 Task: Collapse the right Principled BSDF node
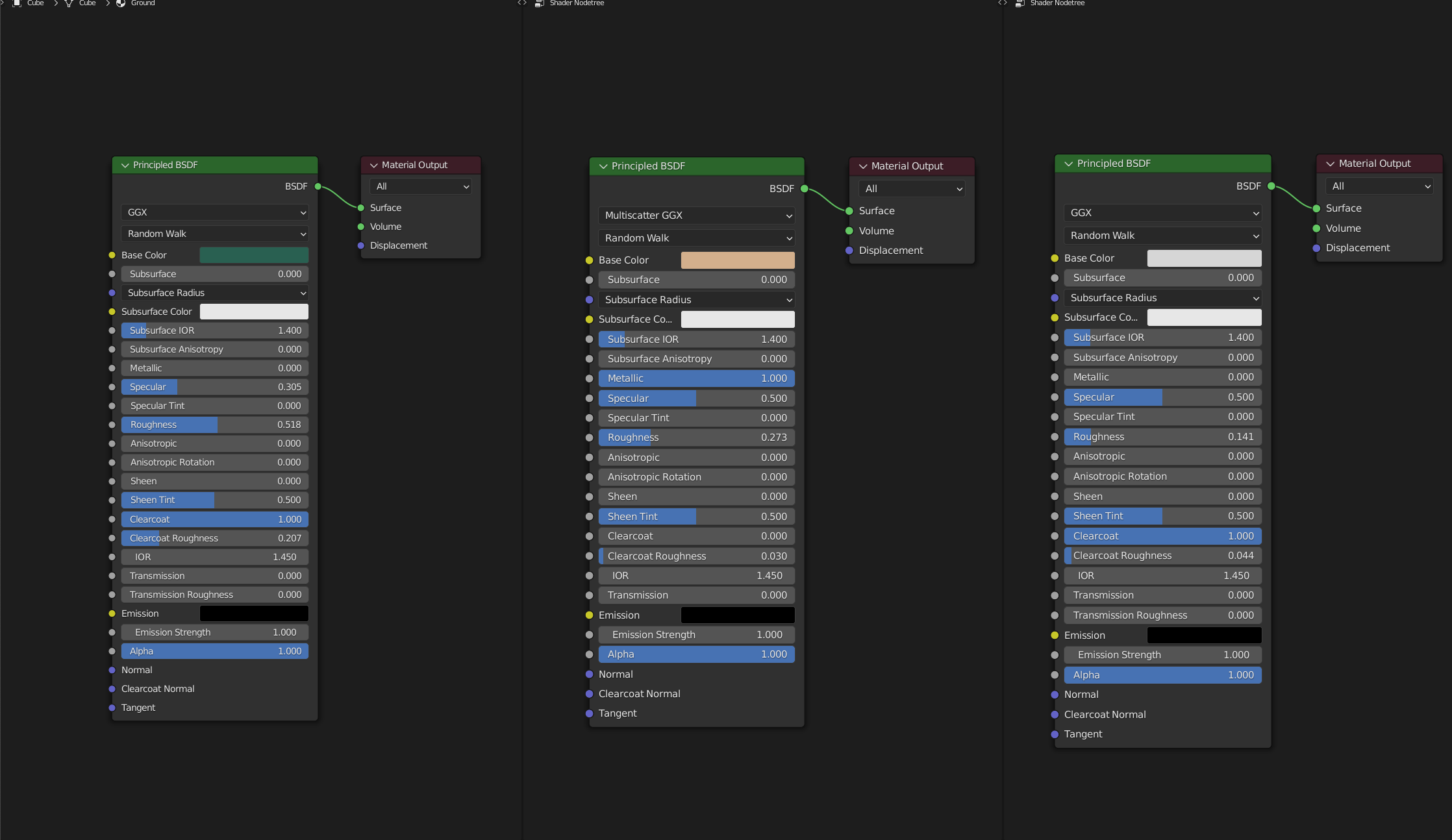1068,164
